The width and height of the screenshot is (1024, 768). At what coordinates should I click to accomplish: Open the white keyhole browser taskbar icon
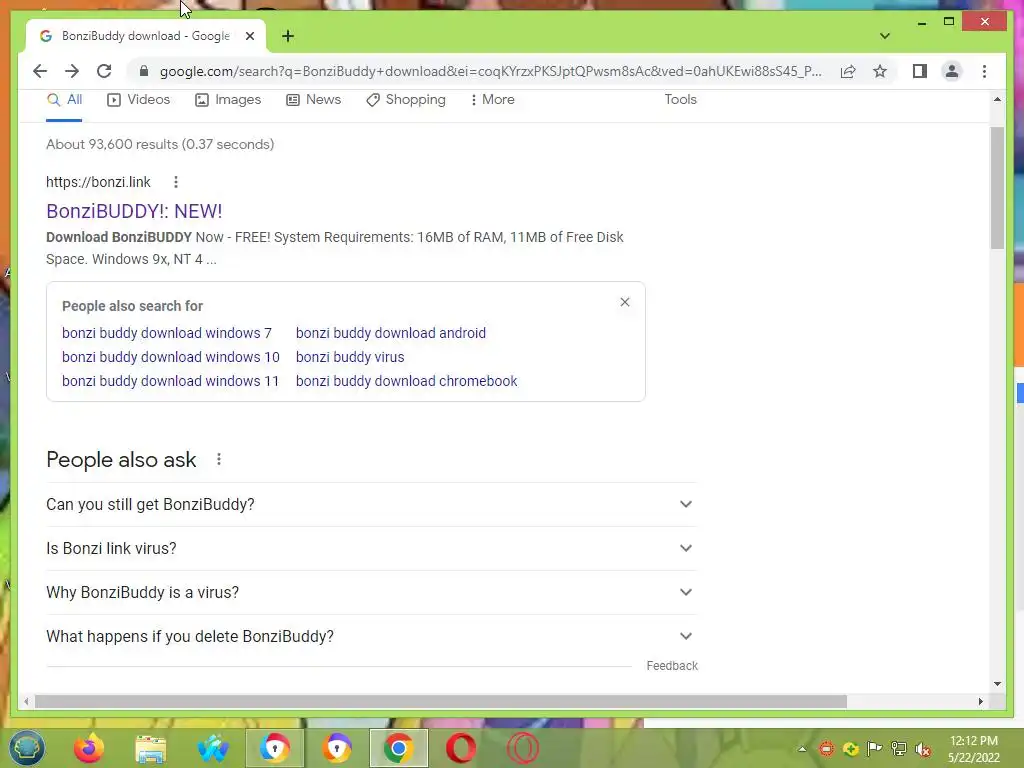pyautogui.click(x=274, y=748)
